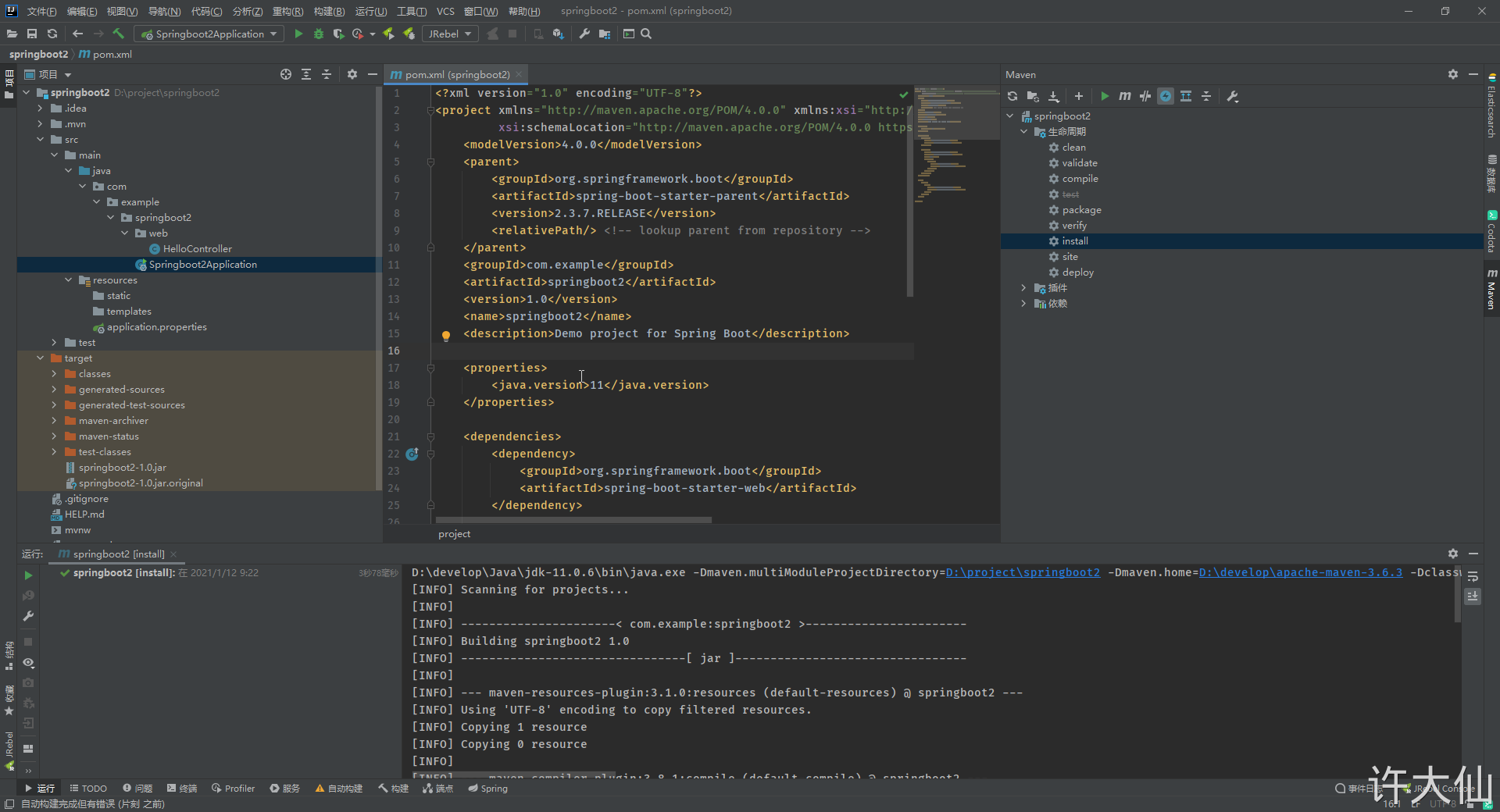Expand all nodes in project panel
The width and height of the screenshot is (1500, 812).
[x=306, y=74]
